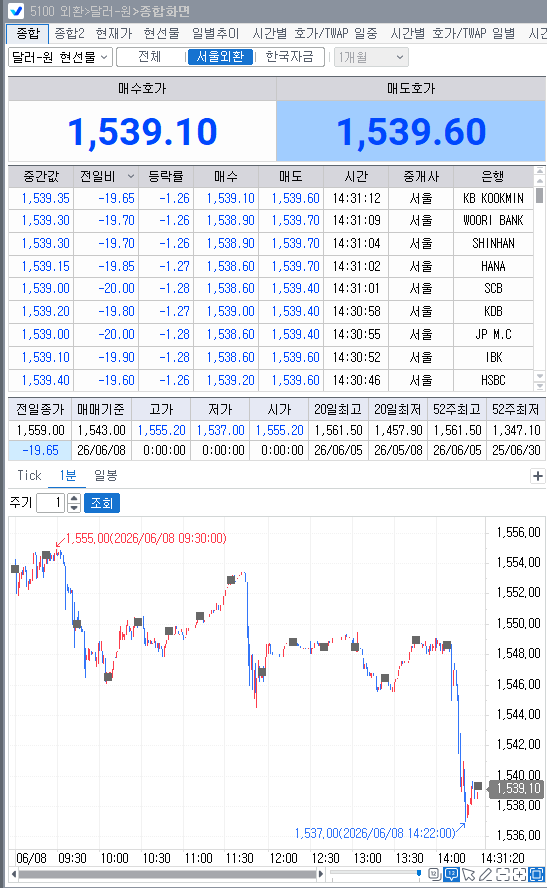Click the chart zoom range slider handle
This screenshot has height=888, width=547.
[419, 874]
